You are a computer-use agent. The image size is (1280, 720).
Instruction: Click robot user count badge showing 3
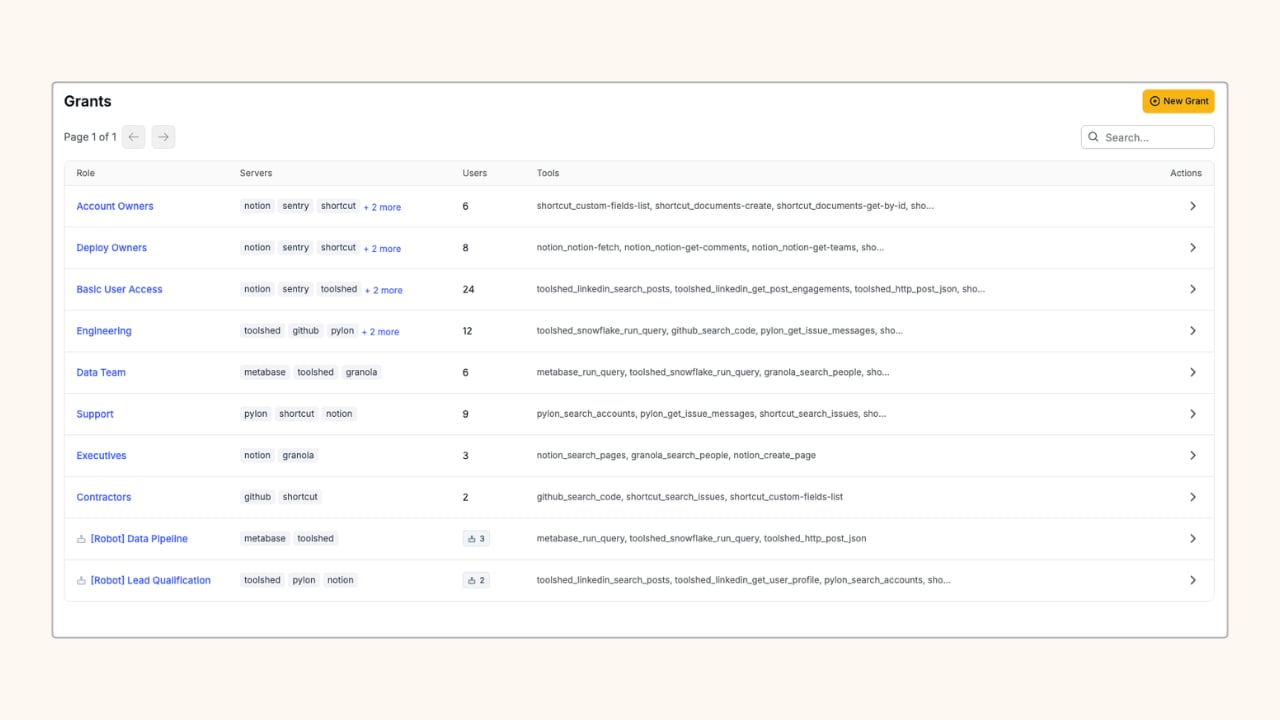tap(476, 538)
